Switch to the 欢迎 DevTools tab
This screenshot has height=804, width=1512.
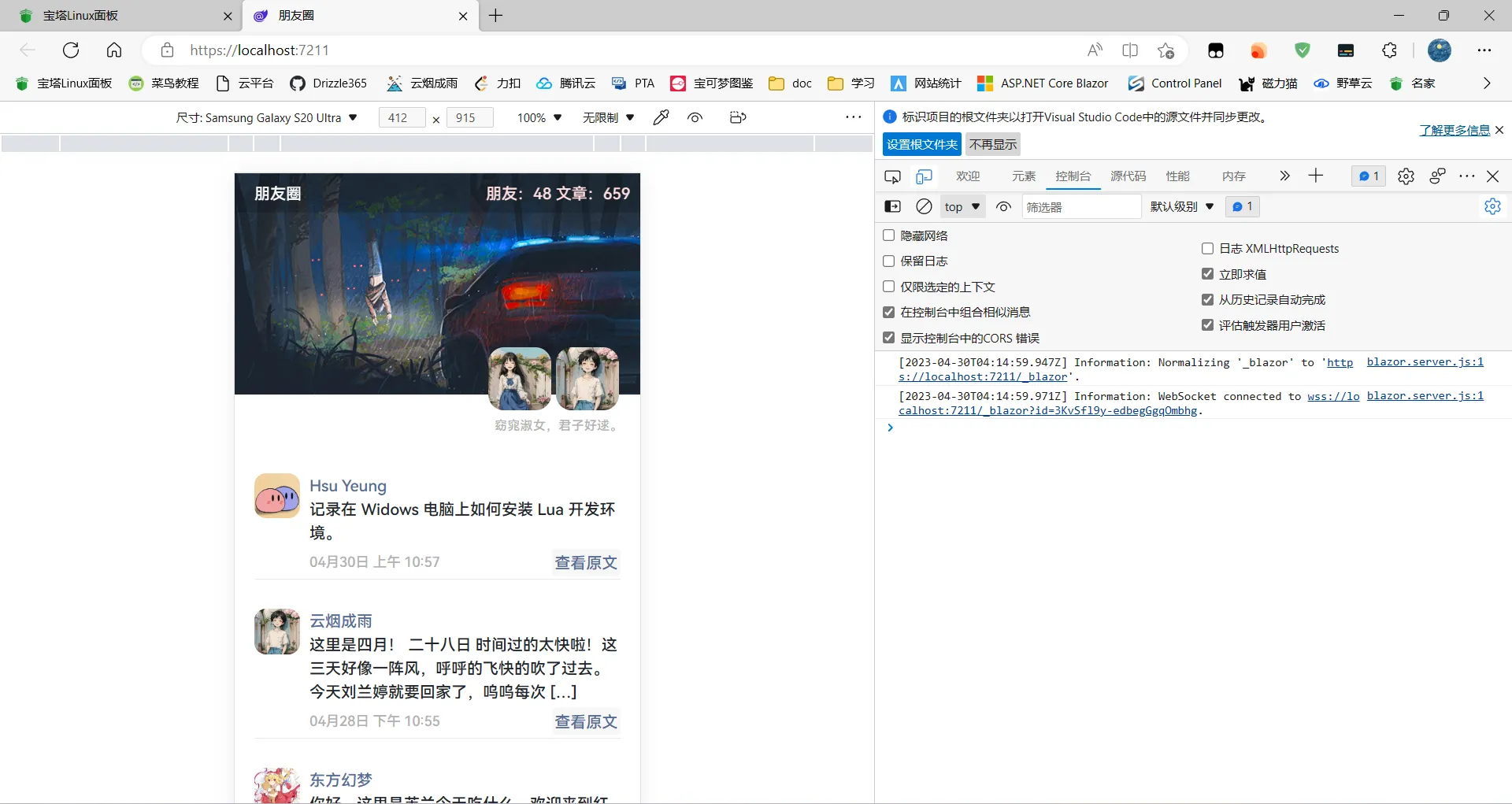(968, 176)
